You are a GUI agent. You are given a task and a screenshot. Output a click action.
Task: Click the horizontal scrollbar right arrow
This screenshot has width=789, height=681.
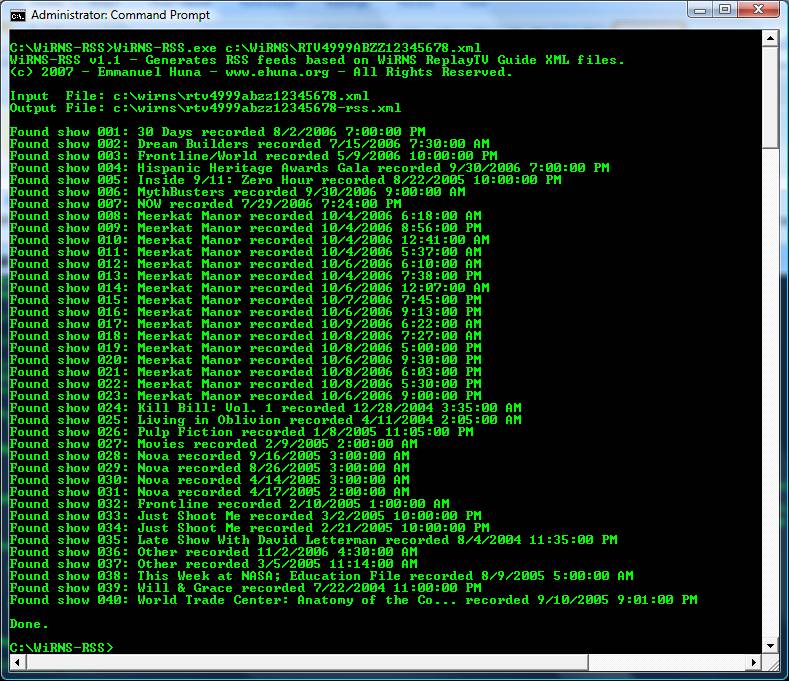pos(754,662)
